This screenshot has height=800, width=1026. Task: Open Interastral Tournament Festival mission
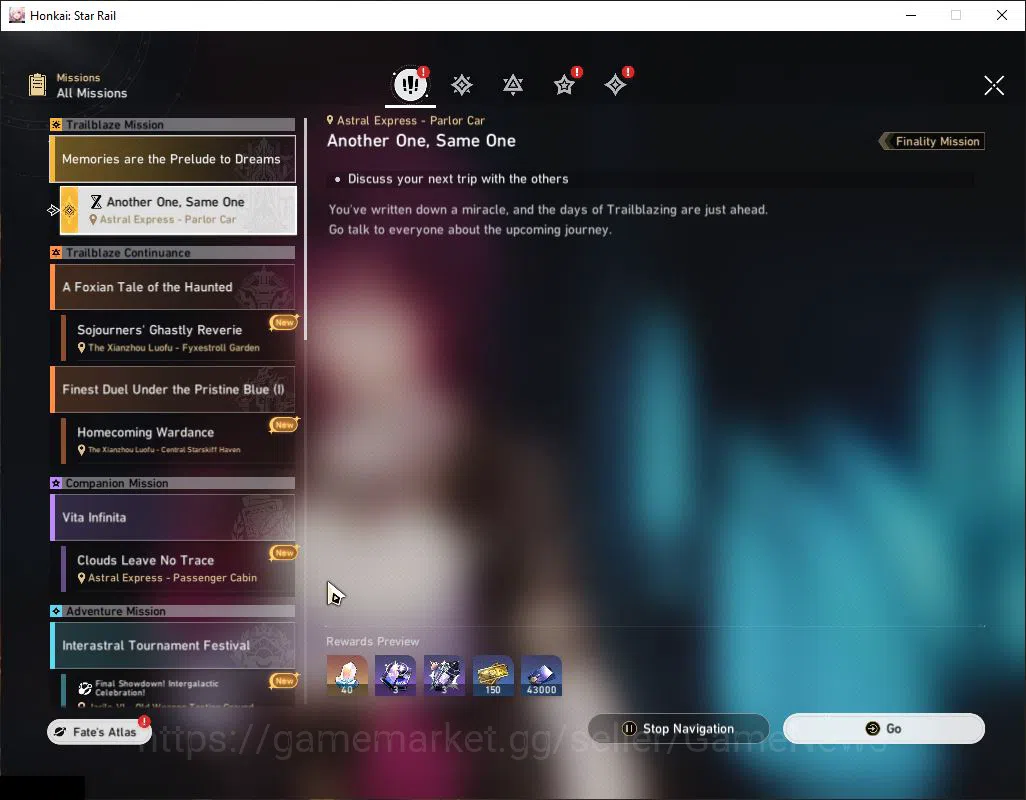173,646
